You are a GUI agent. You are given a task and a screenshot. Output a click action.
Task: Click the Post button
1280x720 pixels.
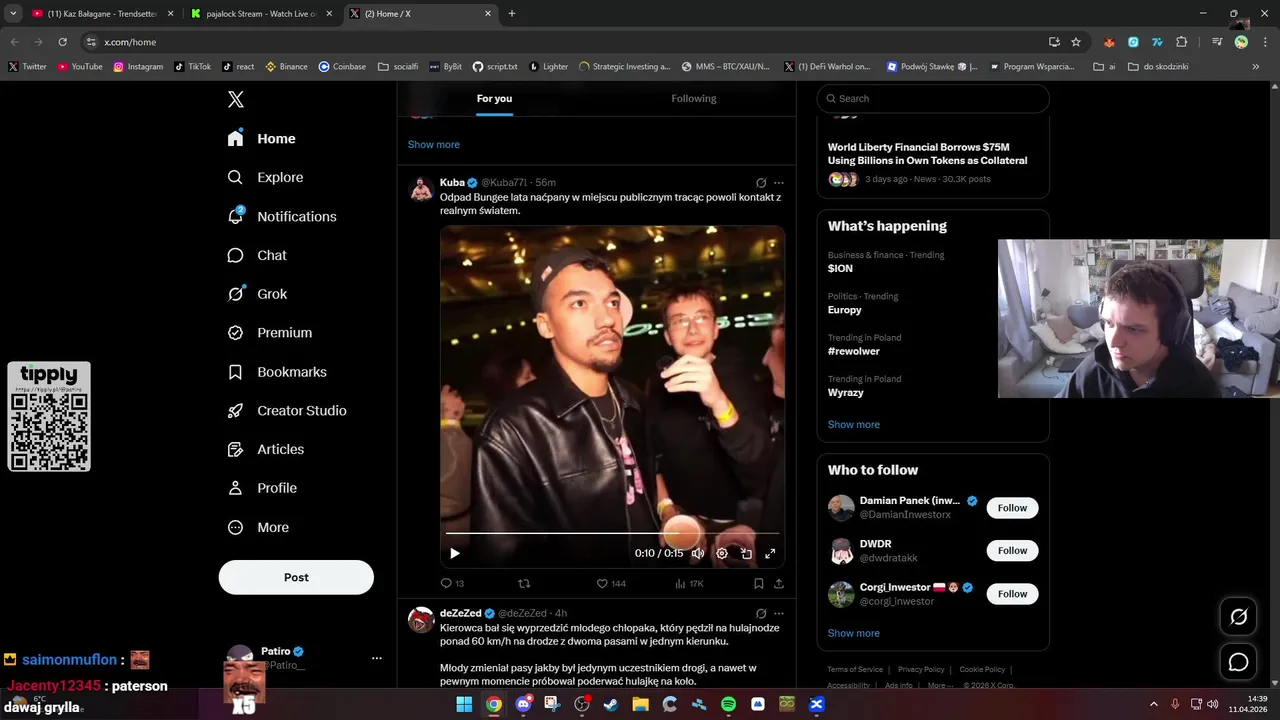pos(296,577)
